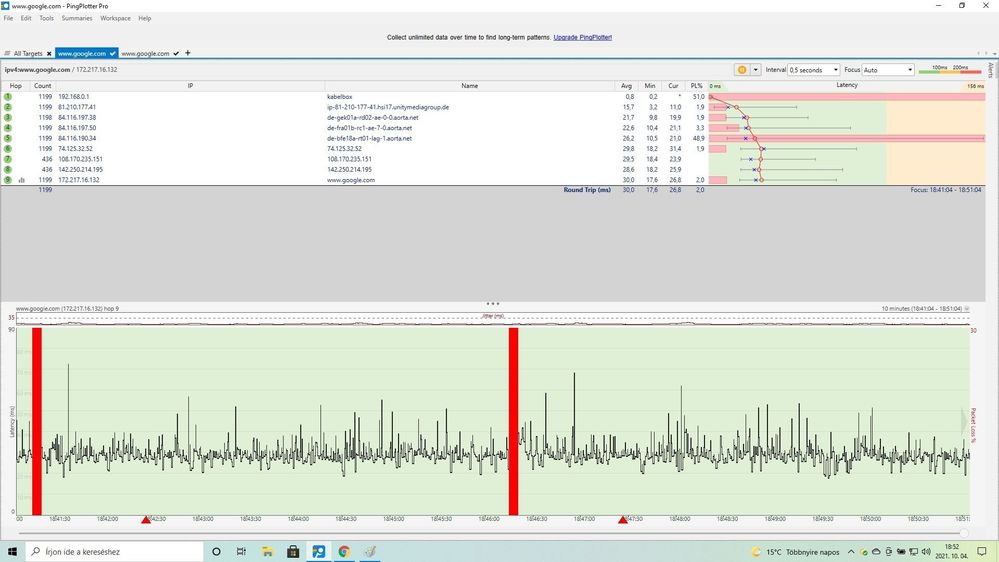
Task: Click the second red packet-loss bar on timeline
Action: point(514,421)
